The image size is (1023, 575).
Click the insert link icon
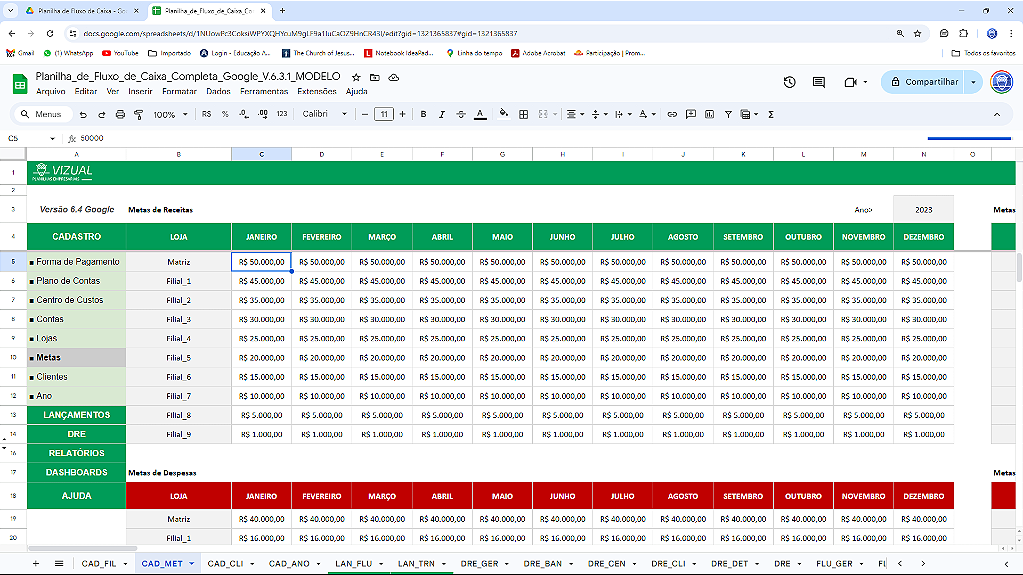tap(672, 114)
